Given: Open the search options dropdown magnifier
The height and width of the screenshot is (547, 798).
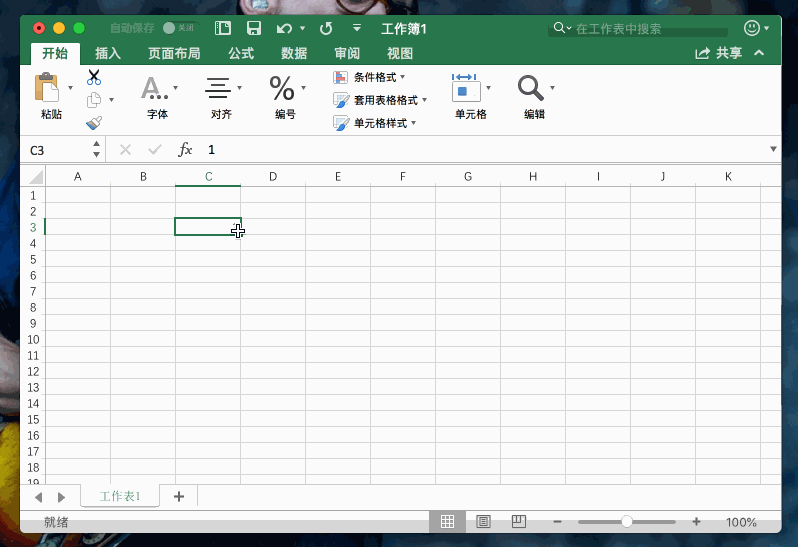Looking at the screenshot, I should point(562,28).
